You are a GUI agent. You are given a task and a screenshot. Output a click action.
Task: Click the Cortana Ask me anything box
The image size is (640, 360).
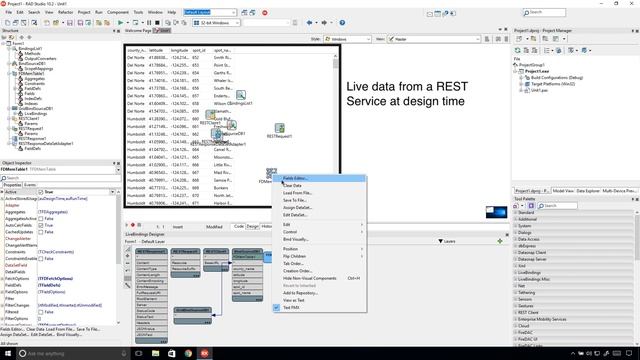click(x=73, y=353)
